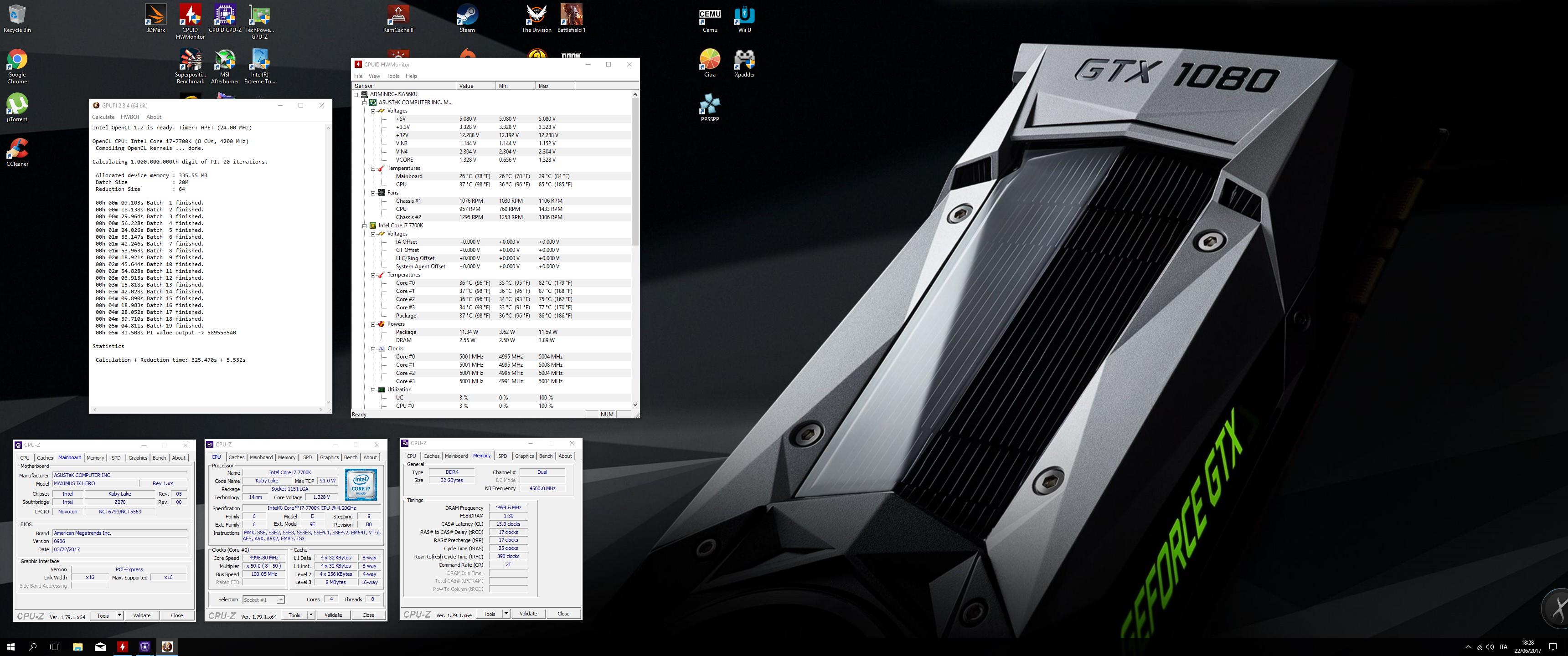The image size is (1568, 656).
Task: Click the Value column header in HWMonitor
Action: (x=475, y=86)
